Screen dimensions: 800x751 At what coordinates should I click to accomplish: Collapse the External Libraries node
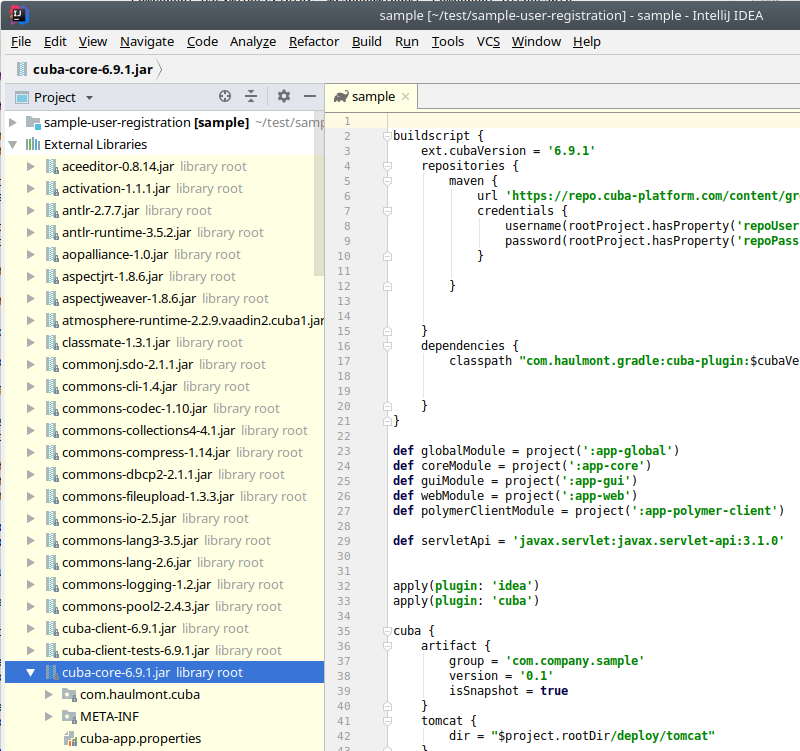pos(13,144)
